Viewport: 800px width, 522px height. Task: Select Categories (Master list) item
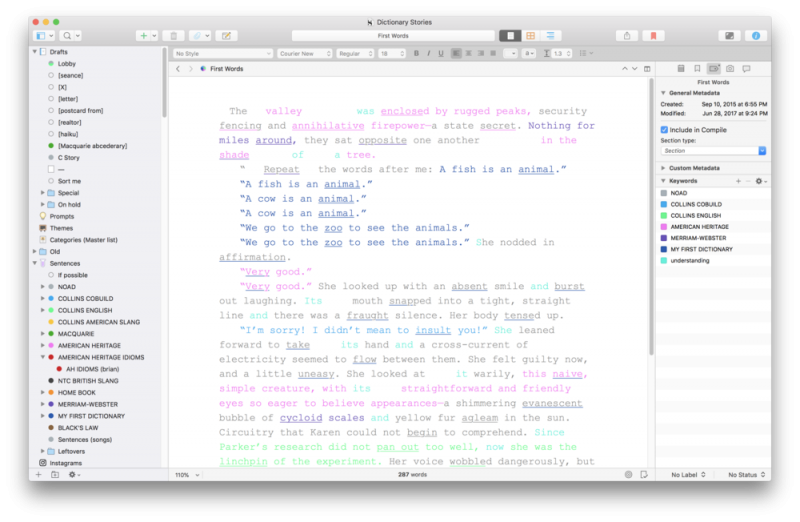[x=83, y=240]
